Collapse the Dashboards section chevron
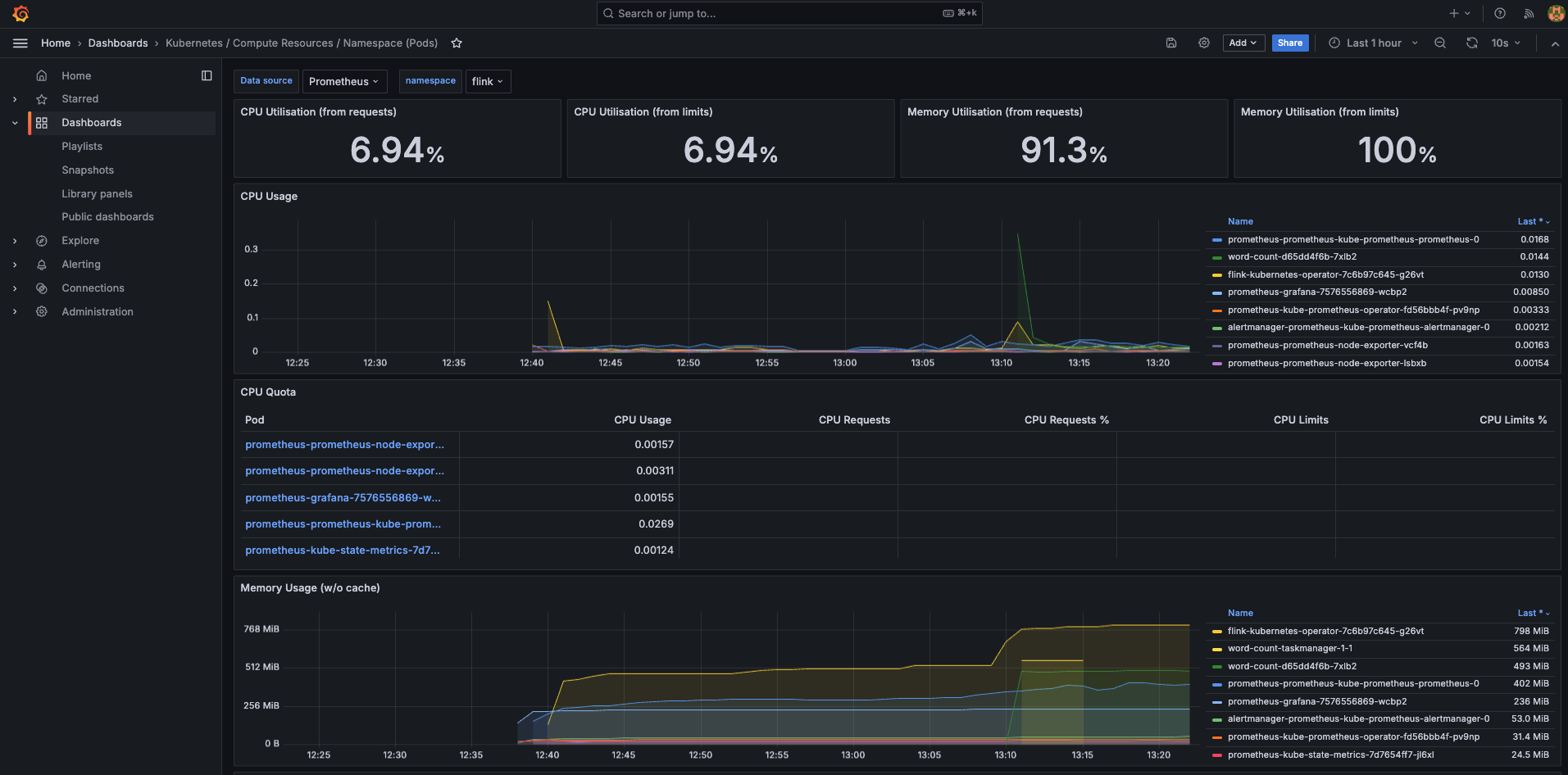Screen dimensions: 1568x775 click(x=15, y=123)
